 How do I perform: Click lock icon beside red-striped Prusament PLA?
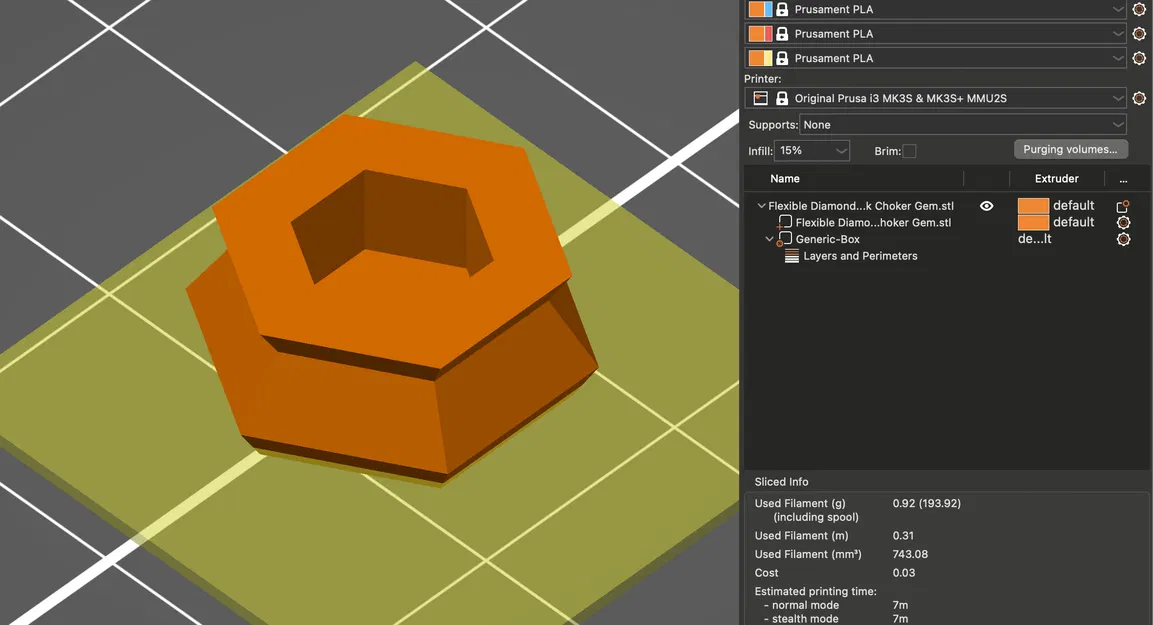pyautogui.click(x=782, y=34)
